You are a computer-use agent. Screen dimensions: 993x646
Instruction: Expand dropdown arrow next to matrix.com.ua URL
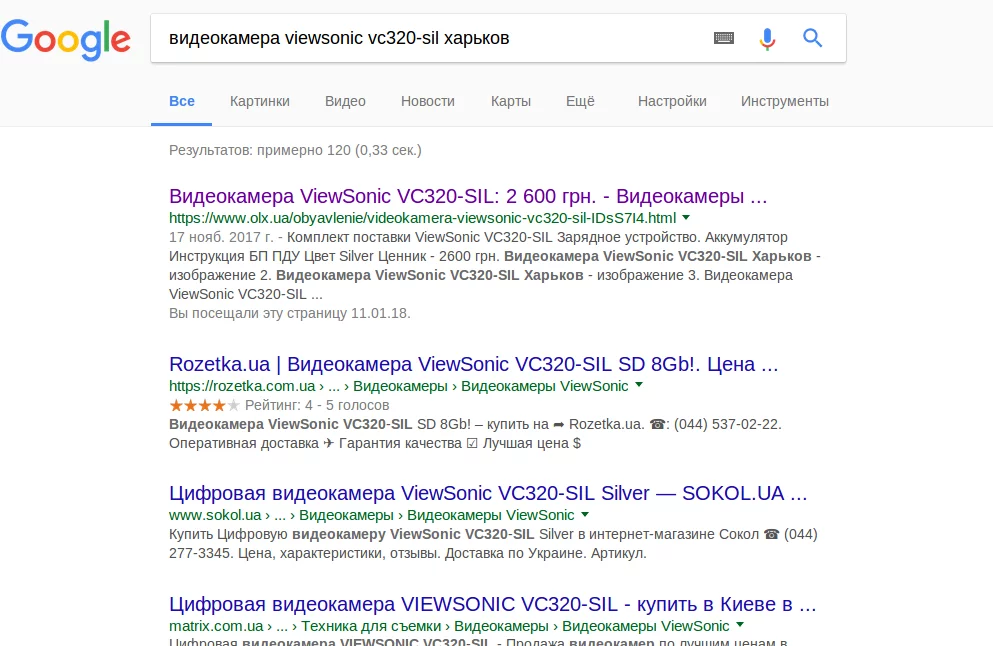740,625
